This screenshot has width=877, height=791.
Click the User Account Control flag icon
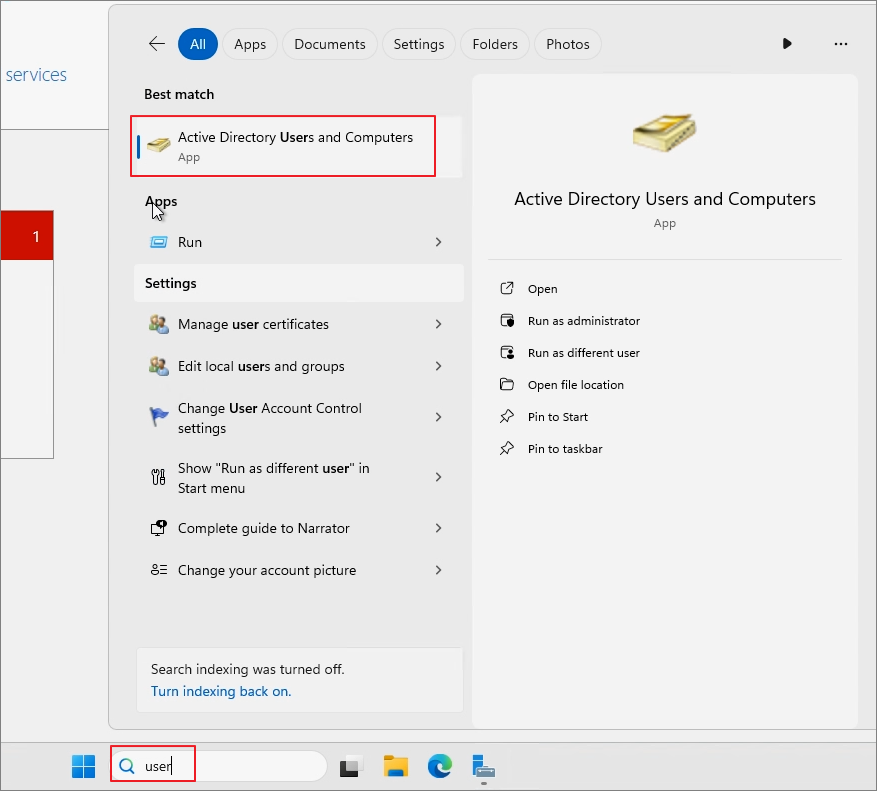158,417
